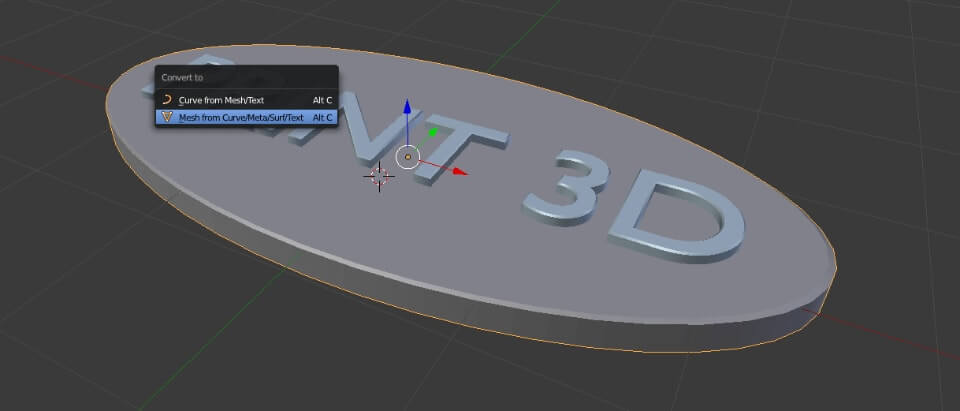960x411 pixels.
Task: Click the curve icon beside Curve from Mesh/Text
Action: pyautogui.click(x=167, y=100)
